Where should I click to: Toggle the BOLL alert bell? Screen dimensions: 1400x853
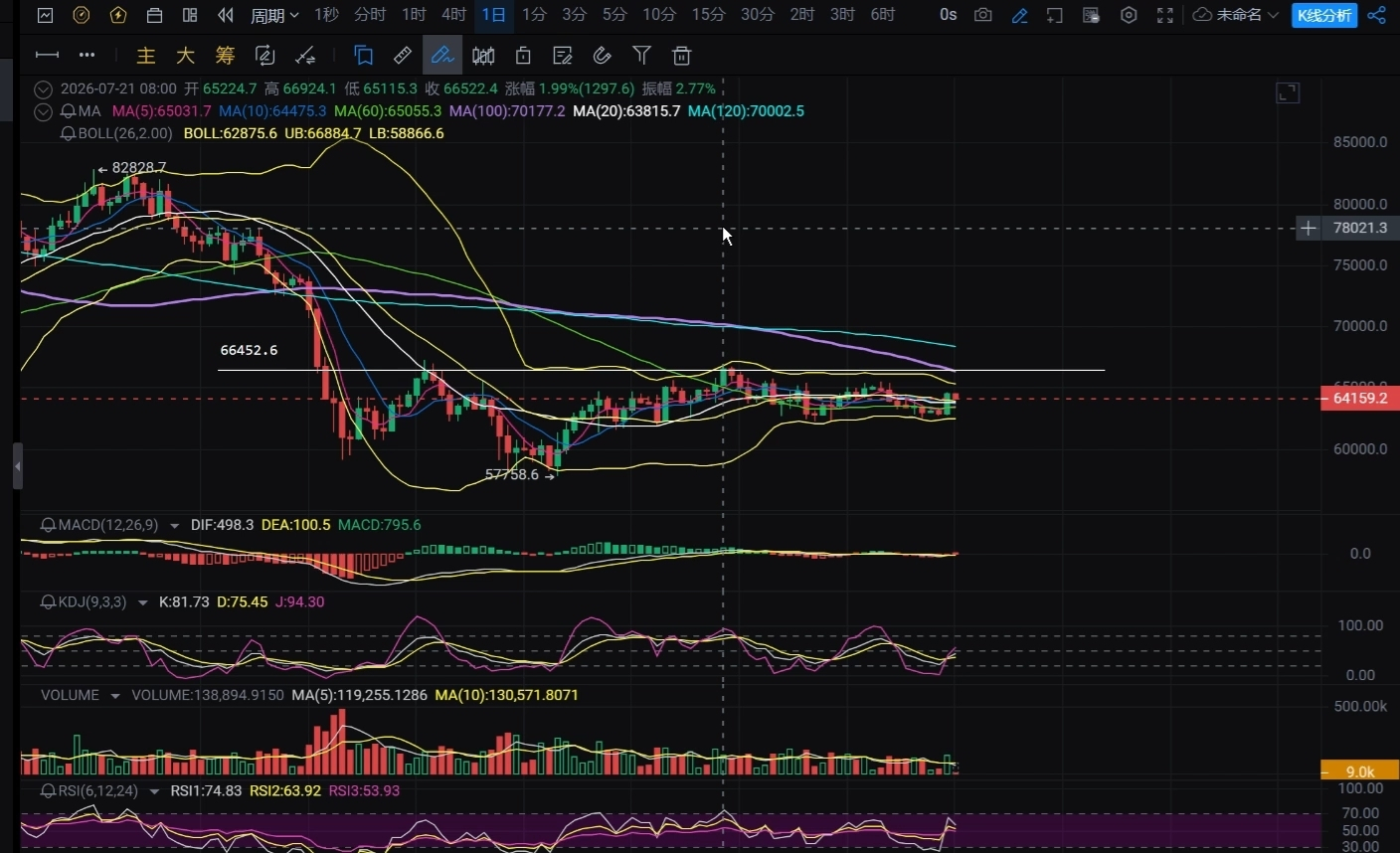[69, 133]
